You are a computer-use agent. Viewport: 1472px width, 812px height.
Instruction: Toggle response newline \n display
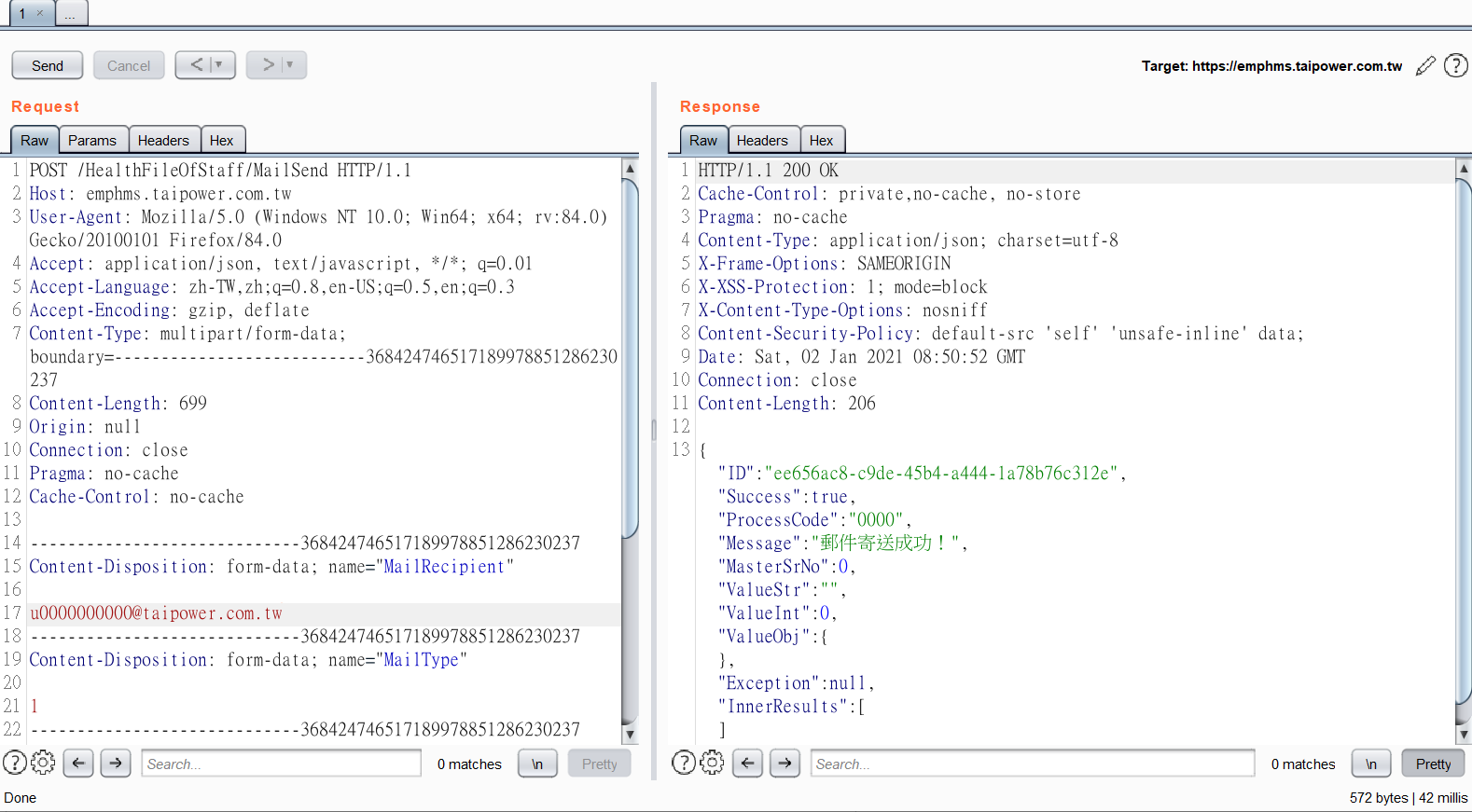(1371, 764)
